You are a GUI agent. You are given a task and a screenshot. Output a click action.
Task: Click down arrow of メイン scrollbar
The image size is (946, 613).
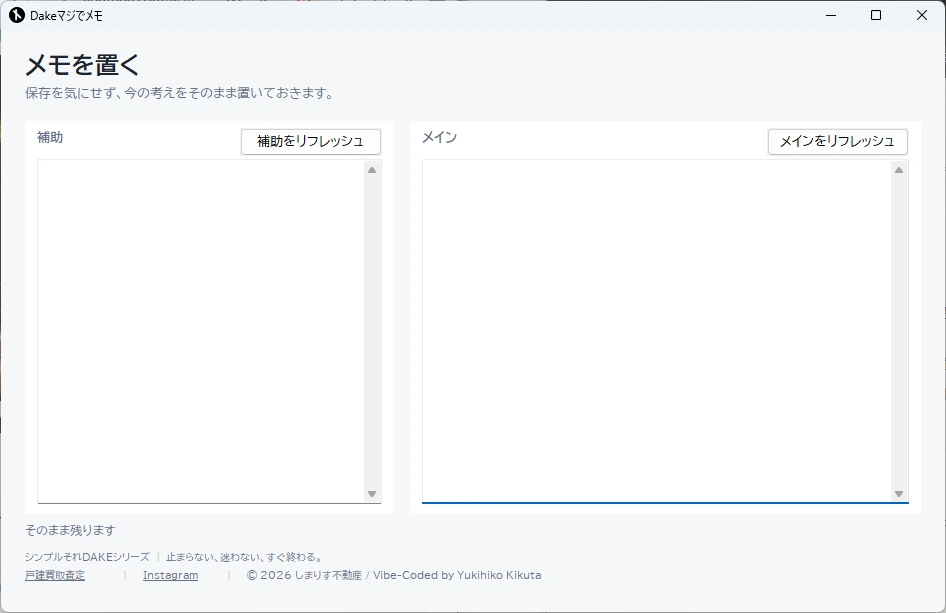(x=899, y=494)
